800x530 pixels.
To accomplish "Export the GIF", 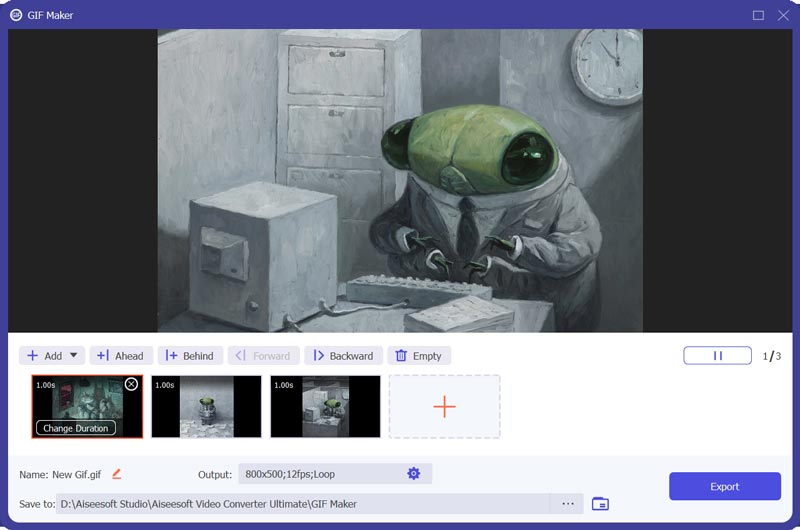I will 724,486.
